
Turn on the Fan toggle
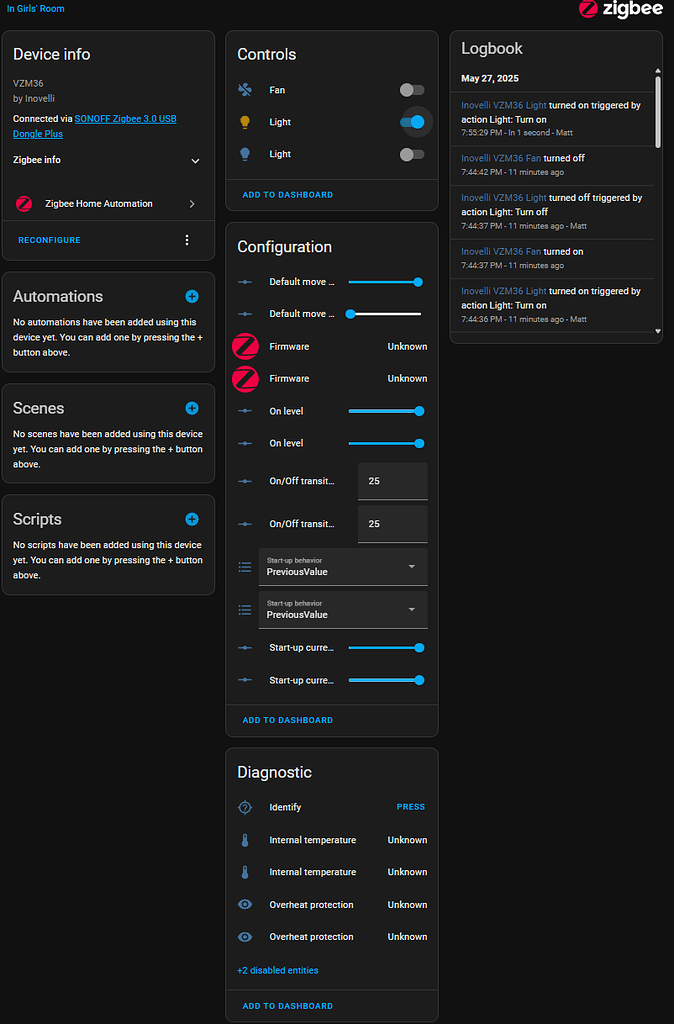412,90
